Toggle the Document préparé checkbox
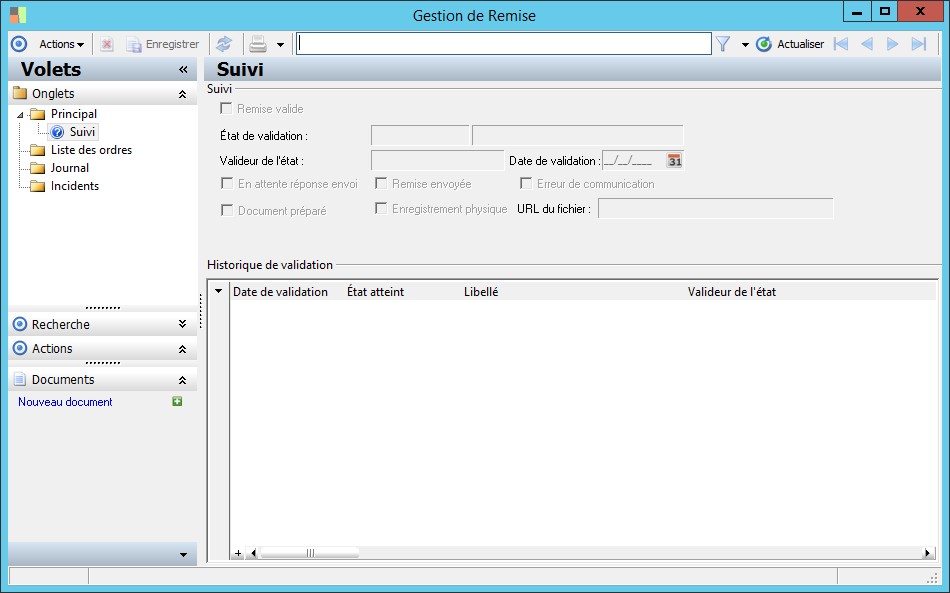 227,210
